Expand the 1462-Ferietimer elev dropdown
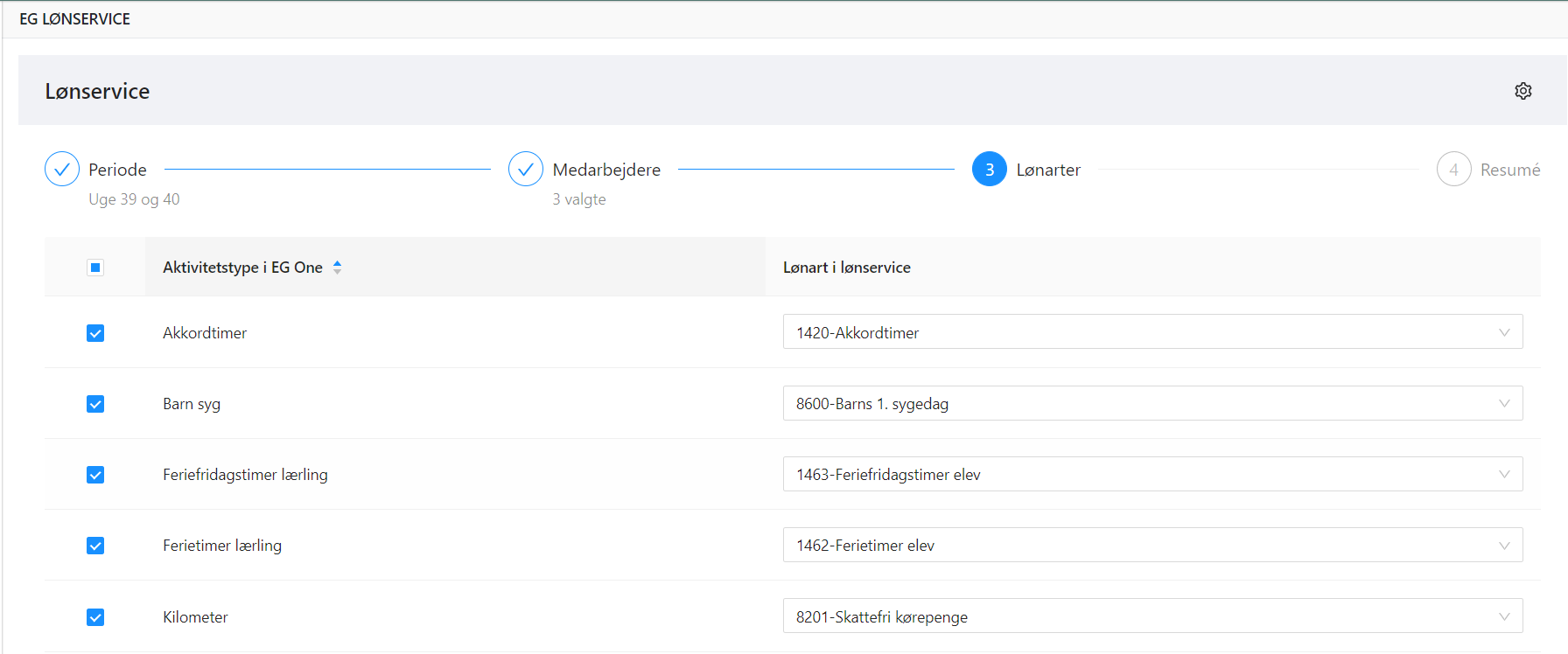The width and height of the screenshot is (1568, 654). [1151, 545]
